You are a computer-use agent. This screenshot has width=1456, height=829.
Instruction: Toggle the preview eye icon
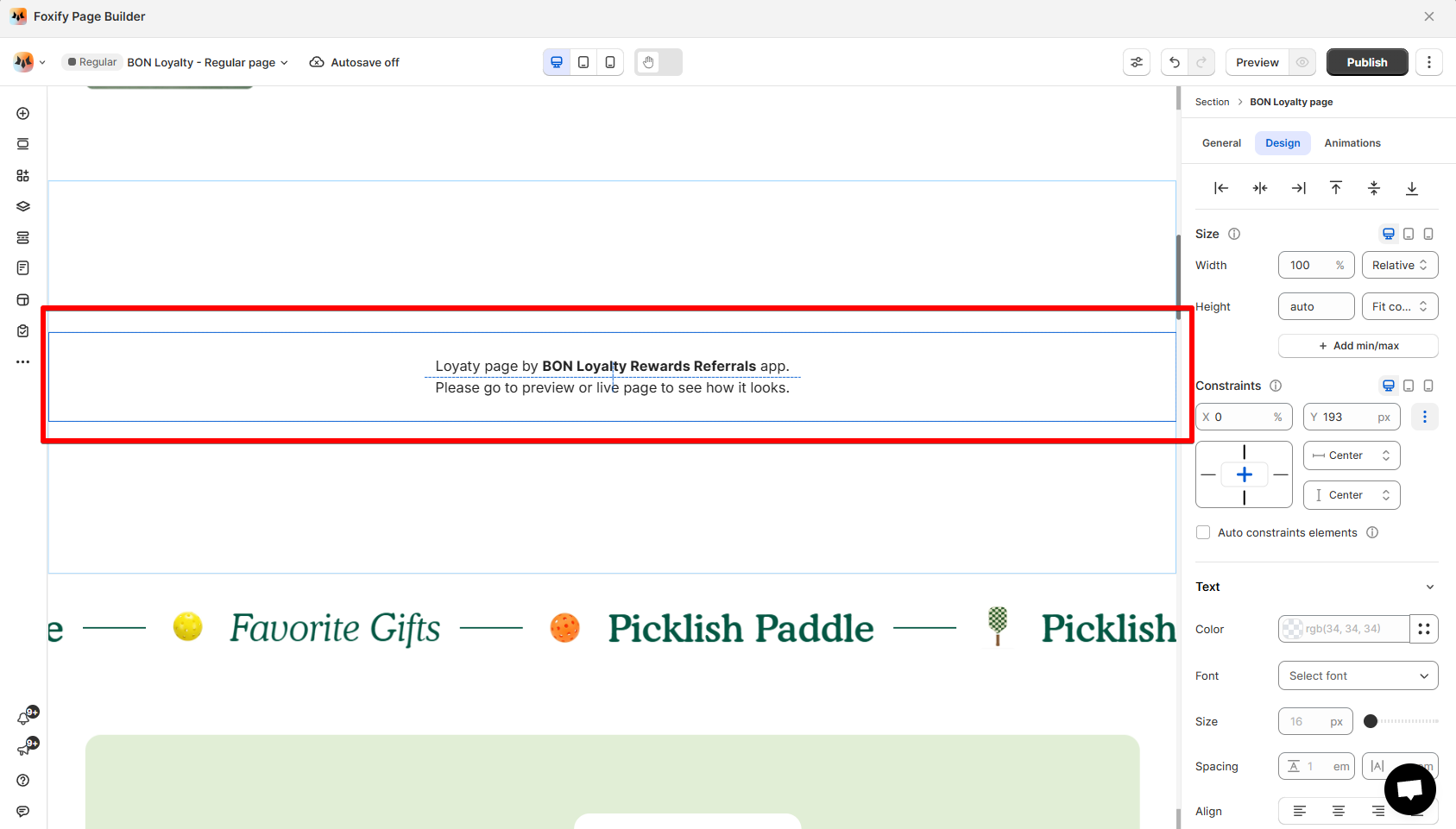[x=1302, y=62]
